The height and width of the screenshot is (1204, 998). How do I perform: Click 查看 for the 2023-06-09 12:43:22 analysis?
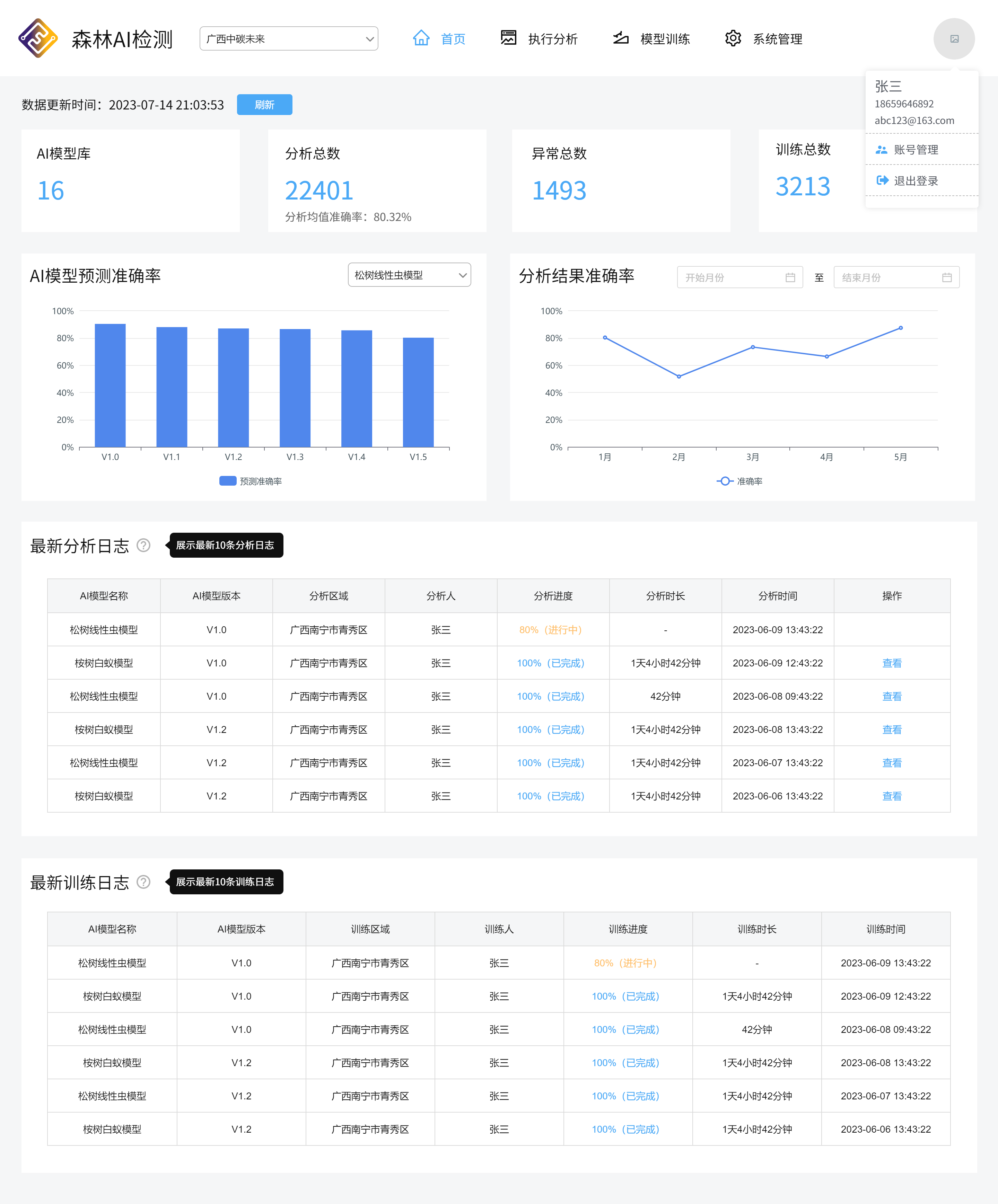(891, 663)
